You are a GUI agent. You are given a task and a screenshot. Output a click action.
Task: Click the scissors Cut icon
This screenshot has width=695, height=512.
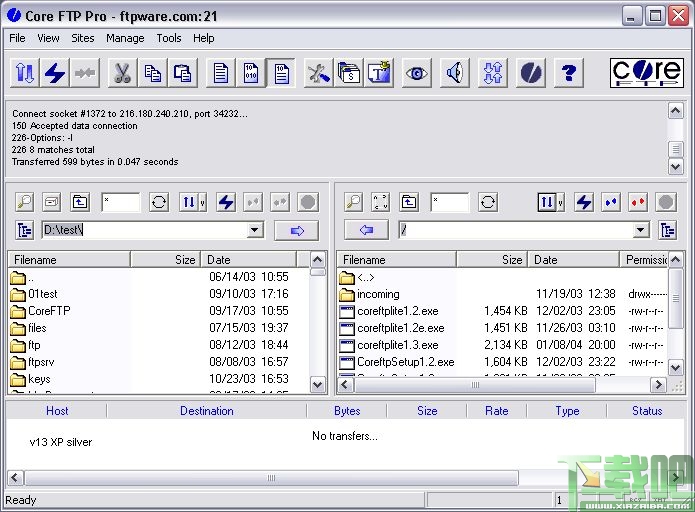[121, 73]
